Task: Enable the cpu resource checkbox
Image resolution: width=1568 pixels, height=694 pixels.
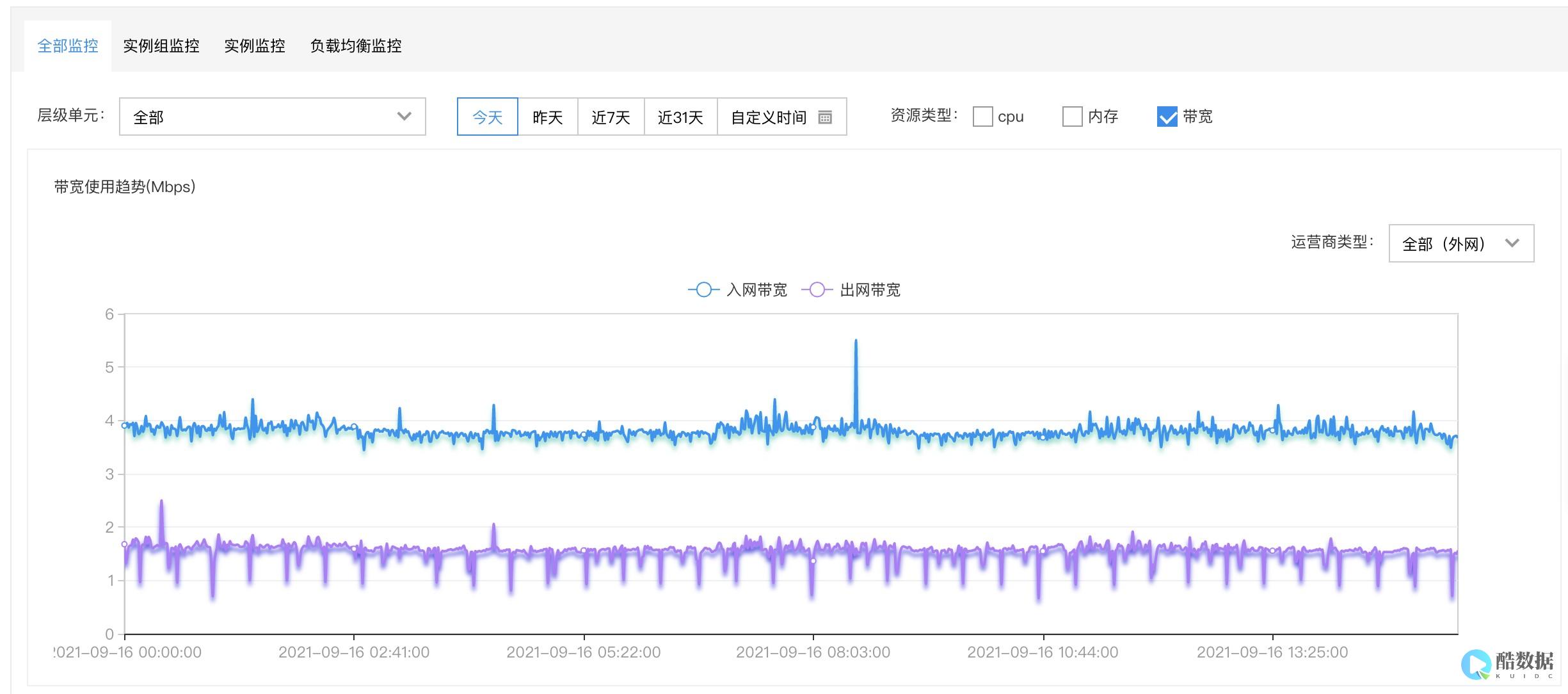Action: [982, 117]
